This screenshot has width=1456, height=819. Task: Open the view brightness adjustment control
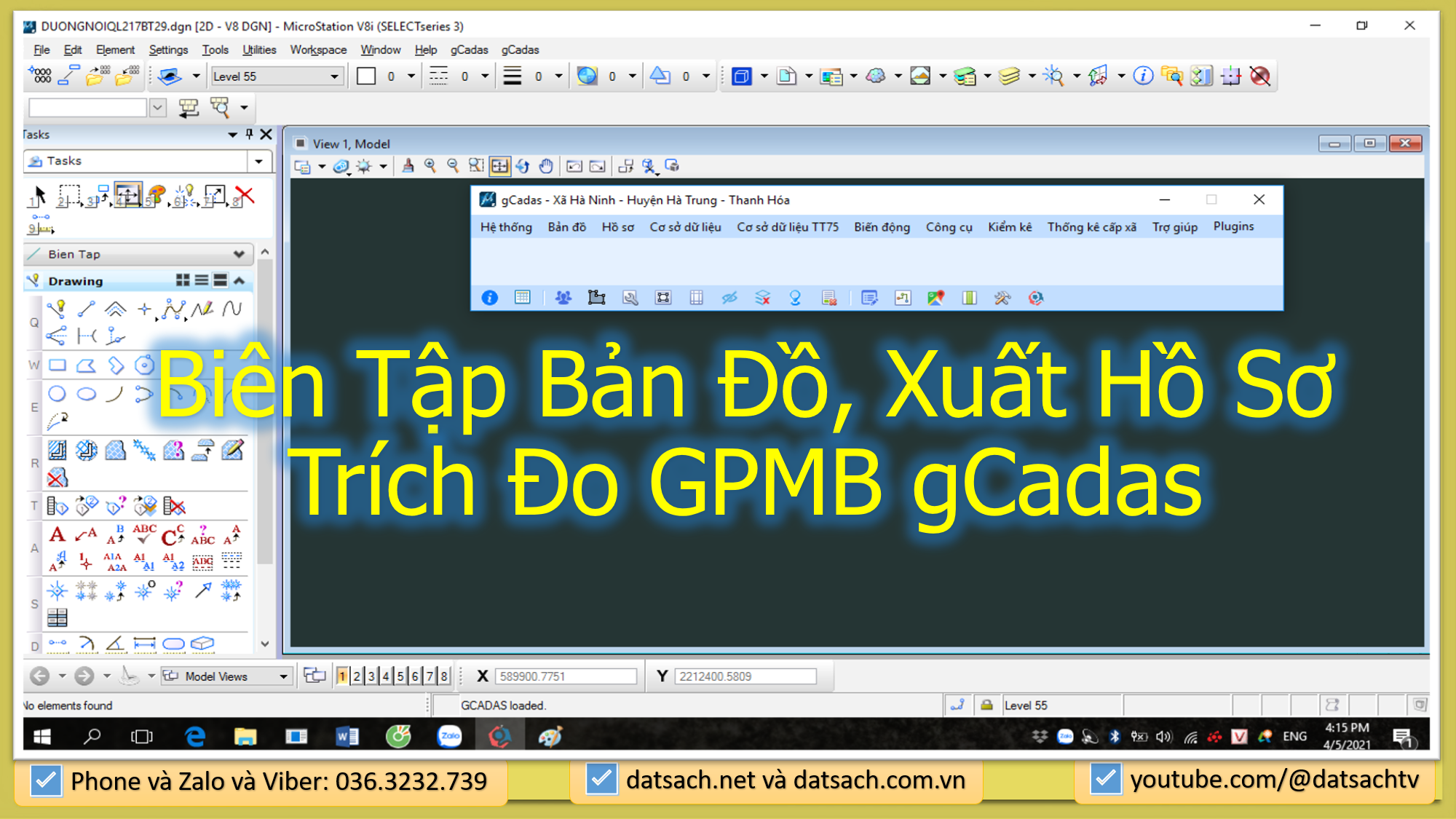point(362,166)
